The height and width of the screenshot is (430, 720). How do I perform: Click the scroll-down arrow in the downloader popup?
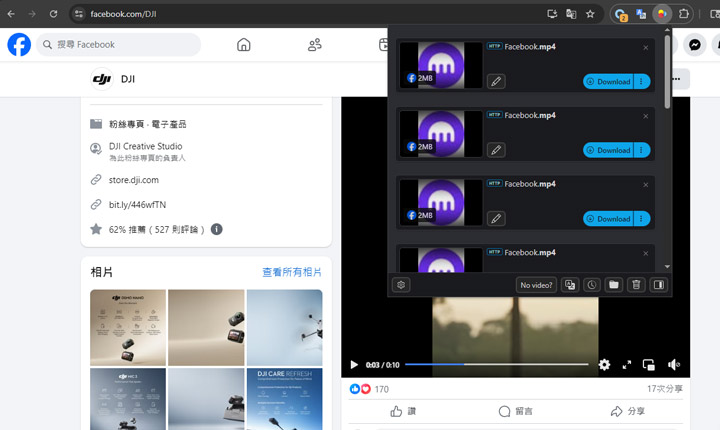pyautogui.click(x=667, y=266)
